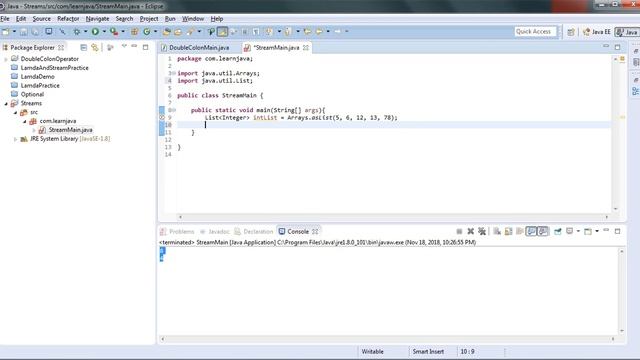Click the Run Last Tool (External Tools) icon

[114, 31]
